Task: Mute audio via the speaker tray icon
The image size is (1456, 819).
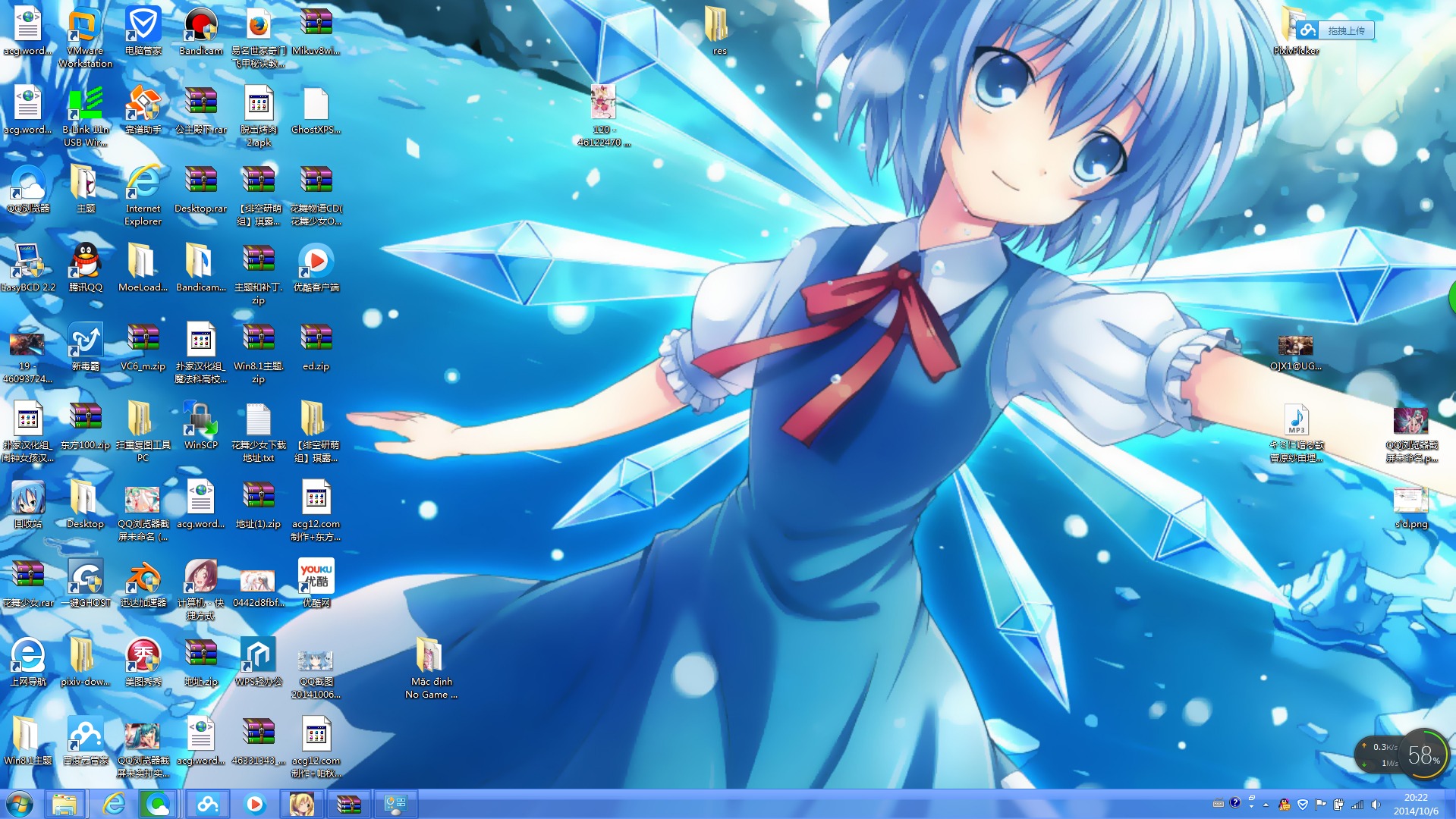Action: point(1376,804)
